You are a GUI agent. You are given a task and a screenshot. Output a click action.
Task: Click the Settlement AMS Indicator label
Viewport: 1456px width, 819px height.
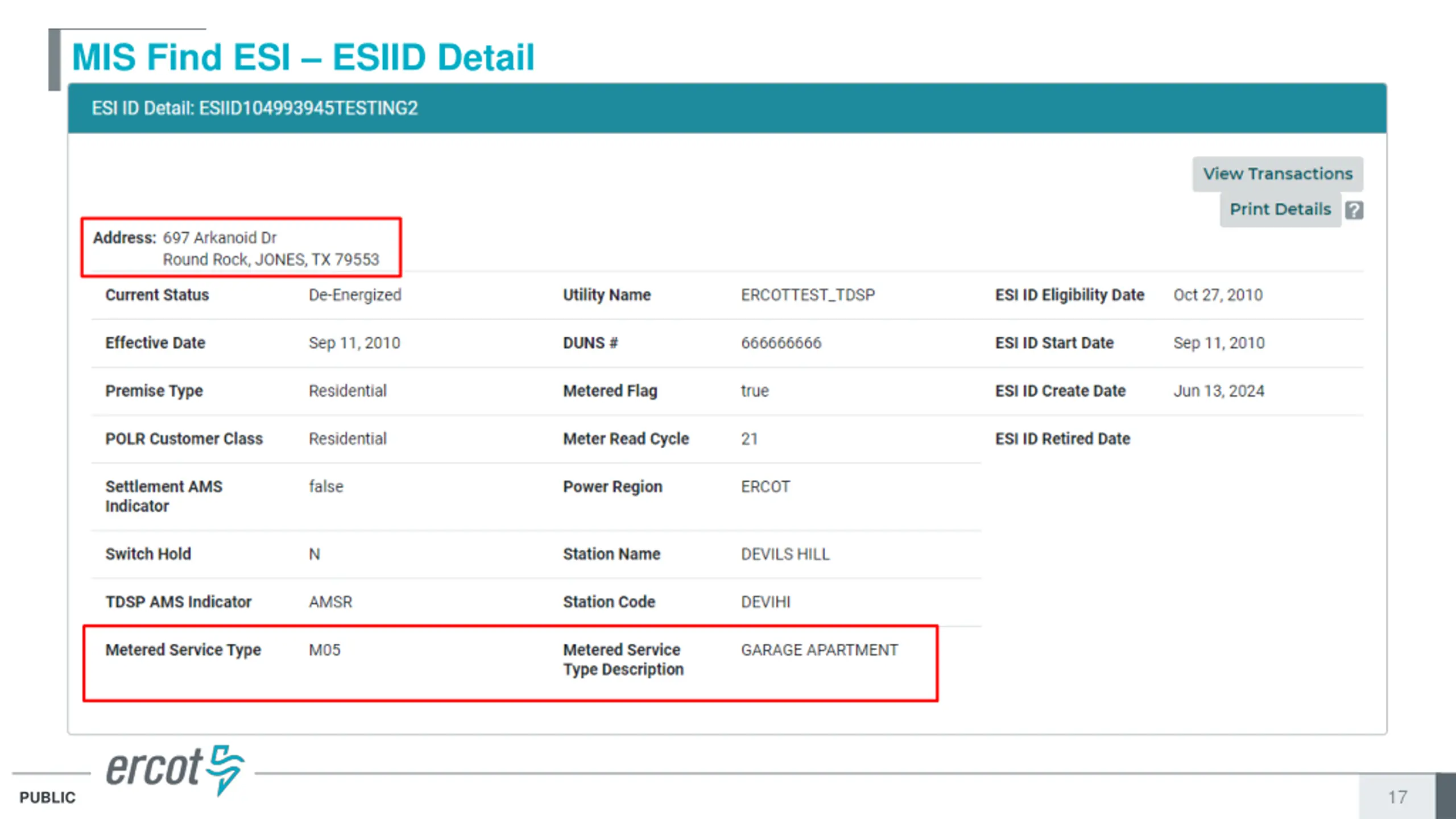164,497
